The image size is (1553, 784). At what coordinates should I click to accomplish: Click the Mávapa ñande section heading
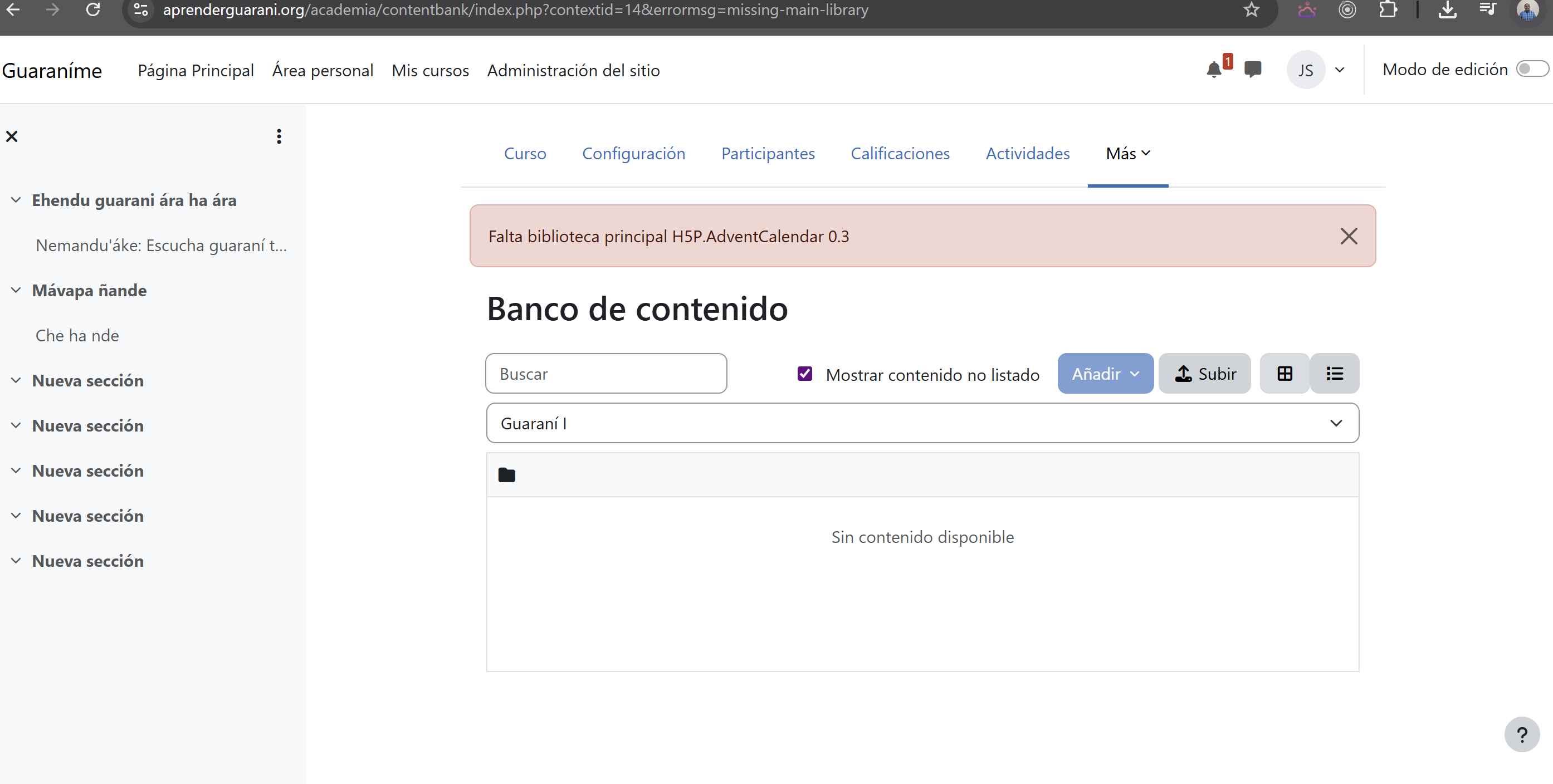pyautogui.click(x=89, y=291)
